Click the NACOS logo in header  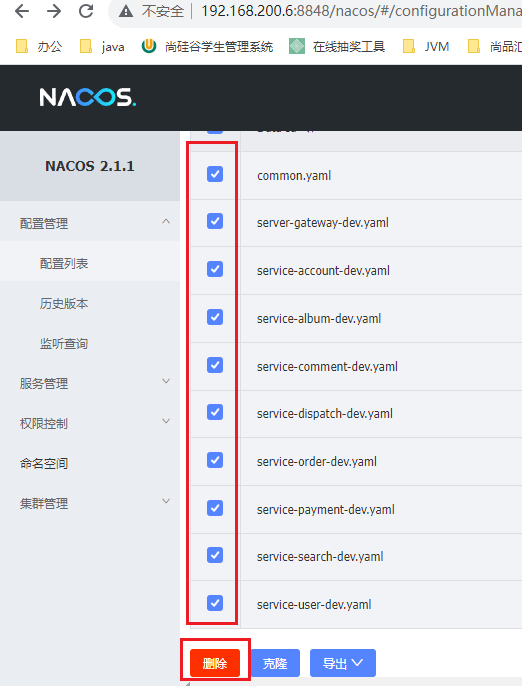(x=88, y=97)
